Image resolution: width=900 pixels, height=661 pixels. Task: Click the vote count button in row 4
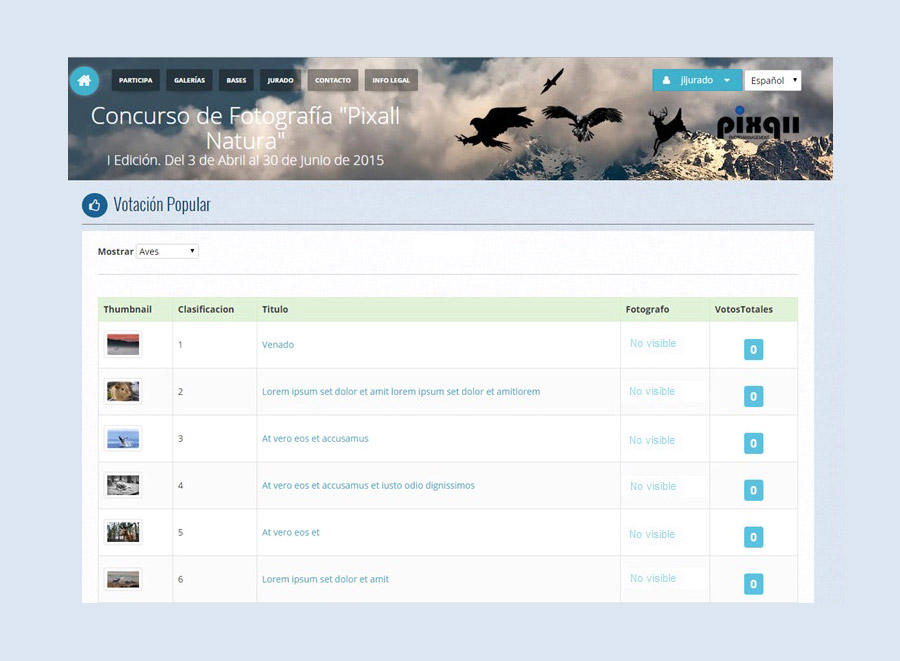click(x=754, y=491)
